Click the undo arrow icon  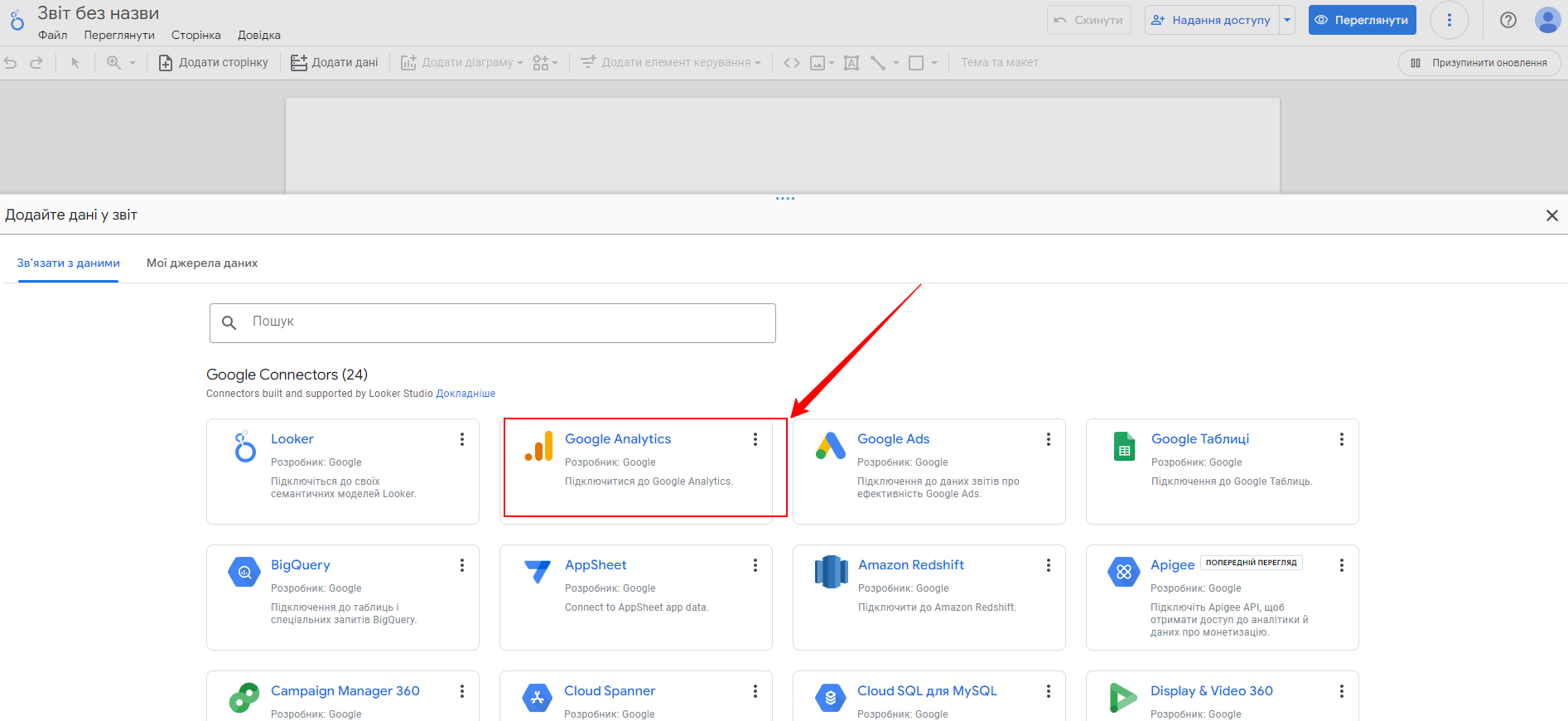pyautogui.click(x=11, y=63)
